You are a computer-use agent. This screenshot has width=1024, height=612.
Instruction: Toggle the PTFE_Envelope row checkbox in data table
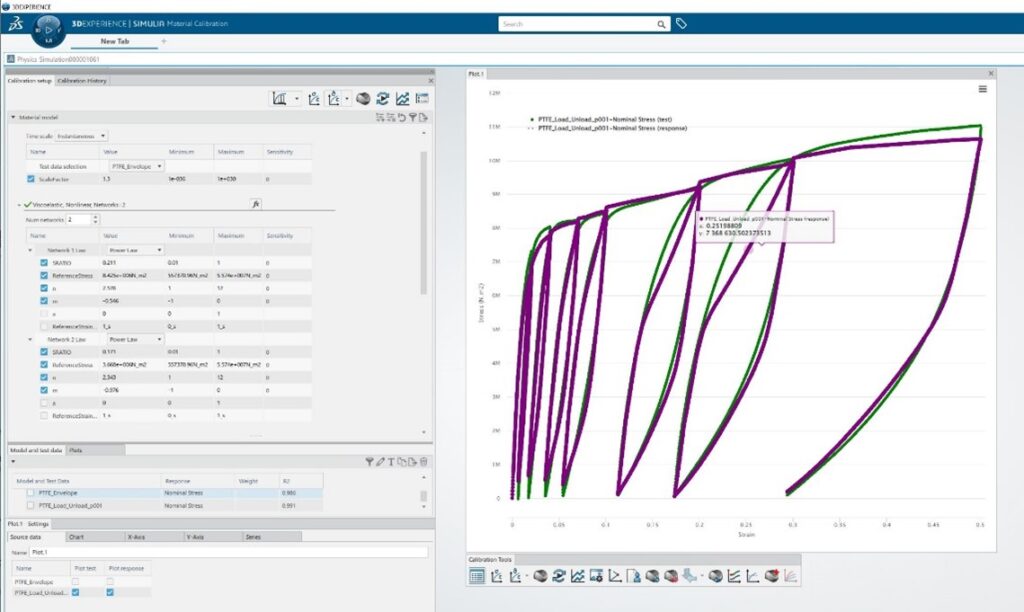(x=32, y=493)
